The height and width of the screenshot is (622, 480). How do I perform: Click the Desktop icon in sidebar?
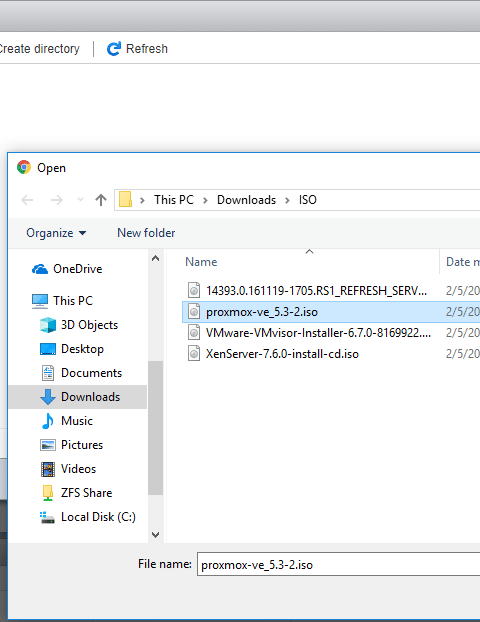coord(48,349)
